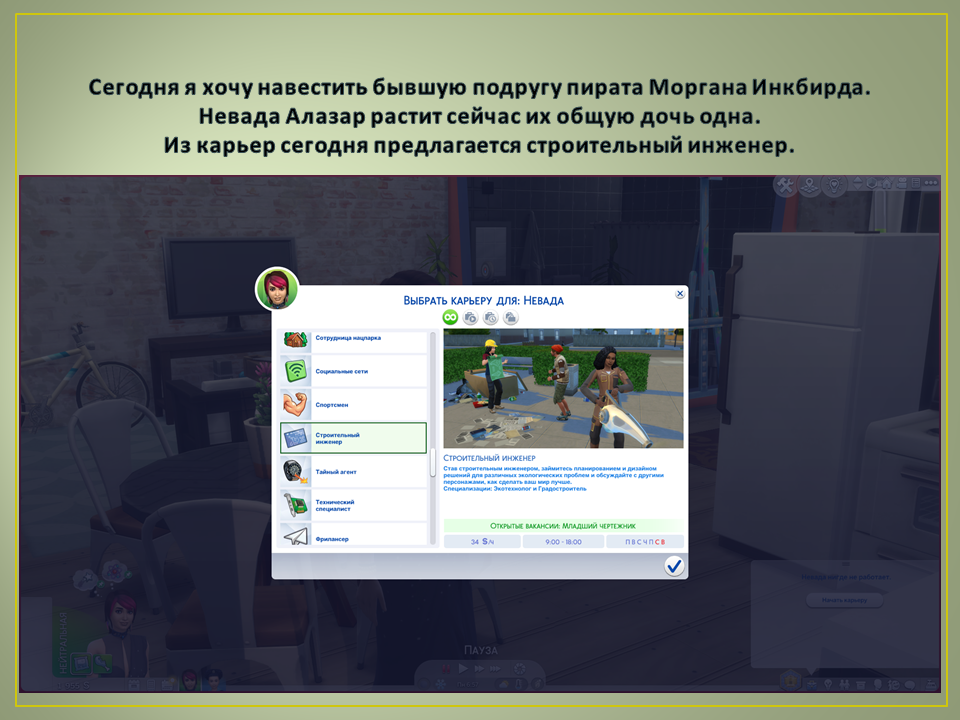Screen dimensions: 960x720
Task: Click the floor up/down arrows control
Action: [x=857, y=182]
